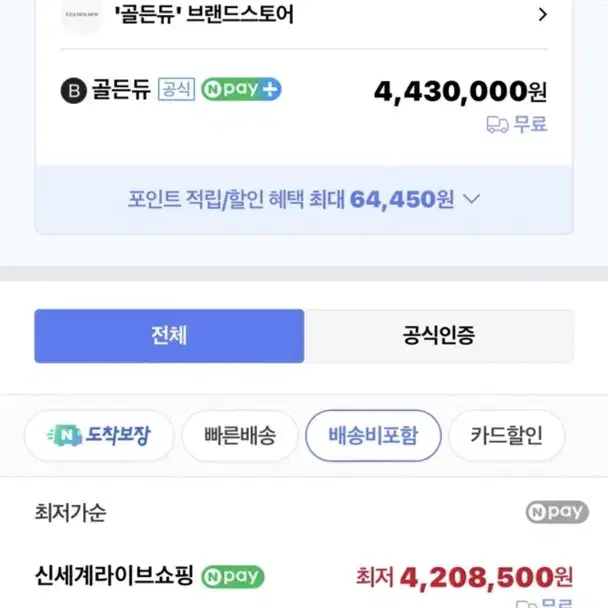Click the 공식 official badge
This screenshot has width=608, height=608.
coord(176,89)
